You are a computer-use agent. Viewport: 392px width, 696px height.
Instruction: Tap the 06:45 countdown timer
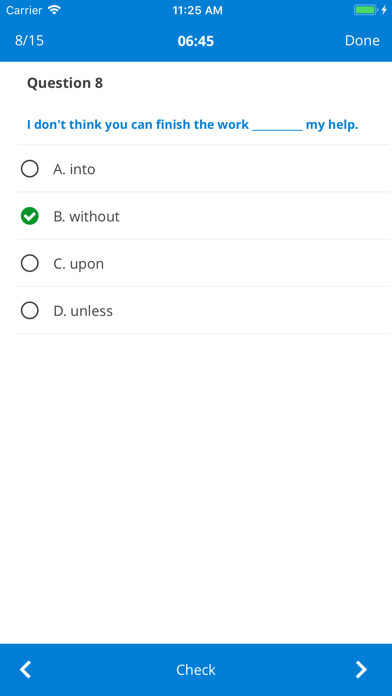click(x=196, y=41)
